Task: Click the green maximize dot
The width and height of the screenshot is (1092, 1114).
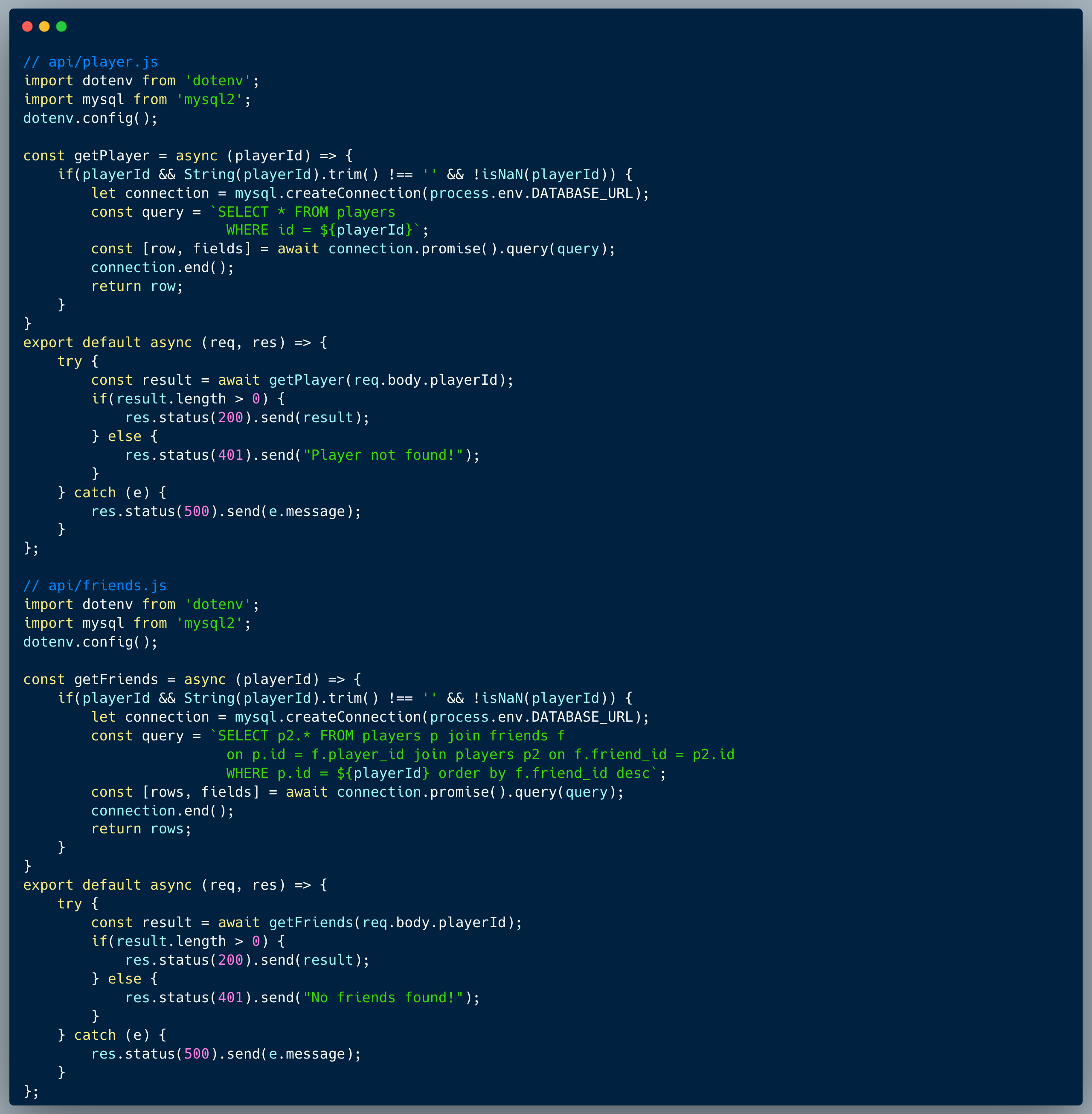Action: [61, 26]
